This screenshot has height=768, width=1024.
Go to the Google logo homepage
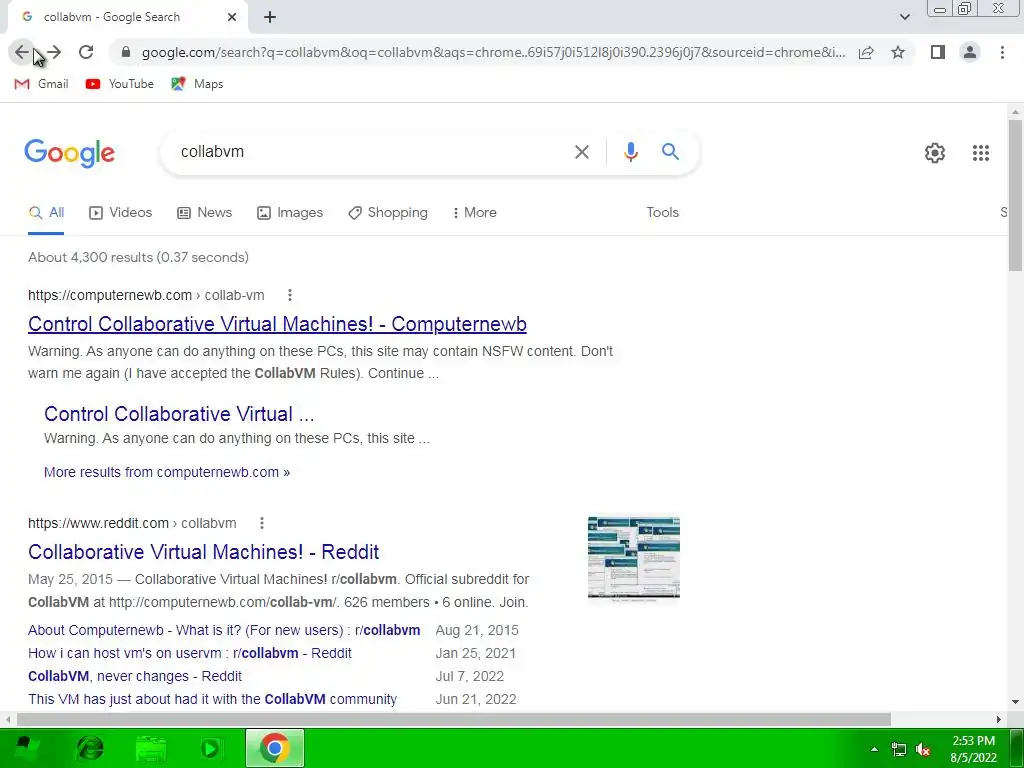click(70, 153)
